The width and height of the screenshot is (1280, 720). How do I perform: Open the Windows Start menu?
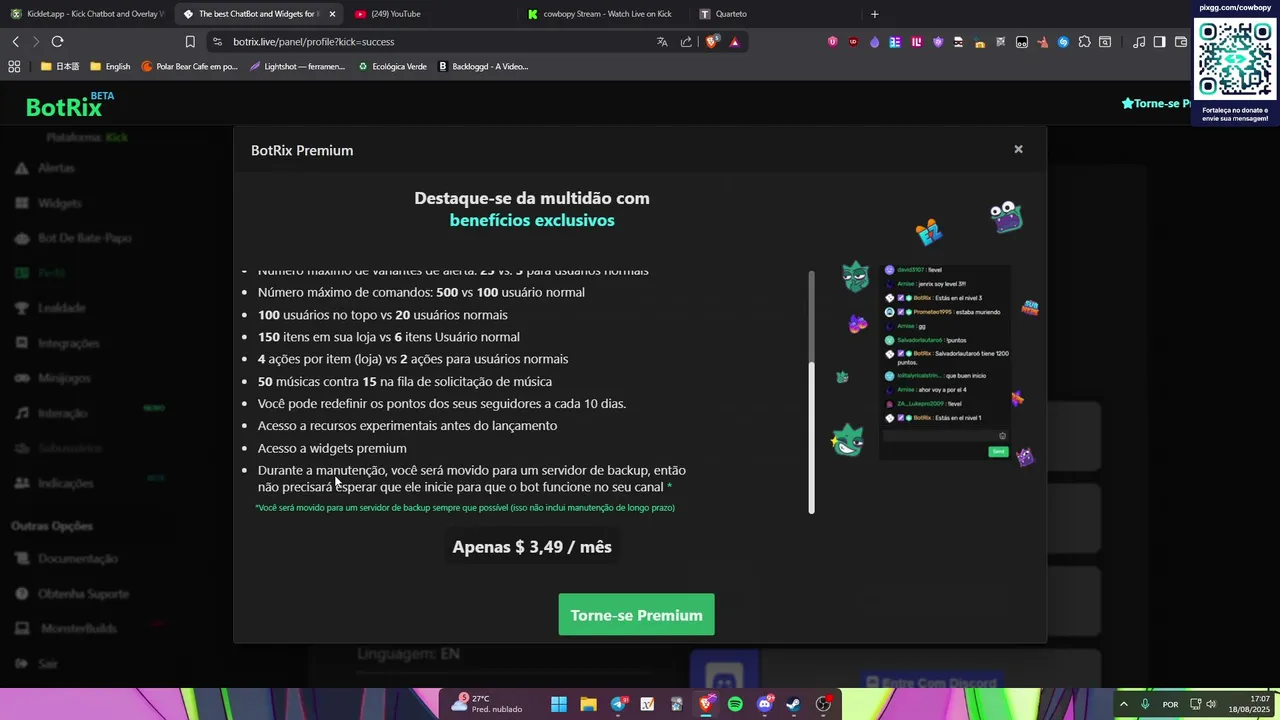point(559,704)
